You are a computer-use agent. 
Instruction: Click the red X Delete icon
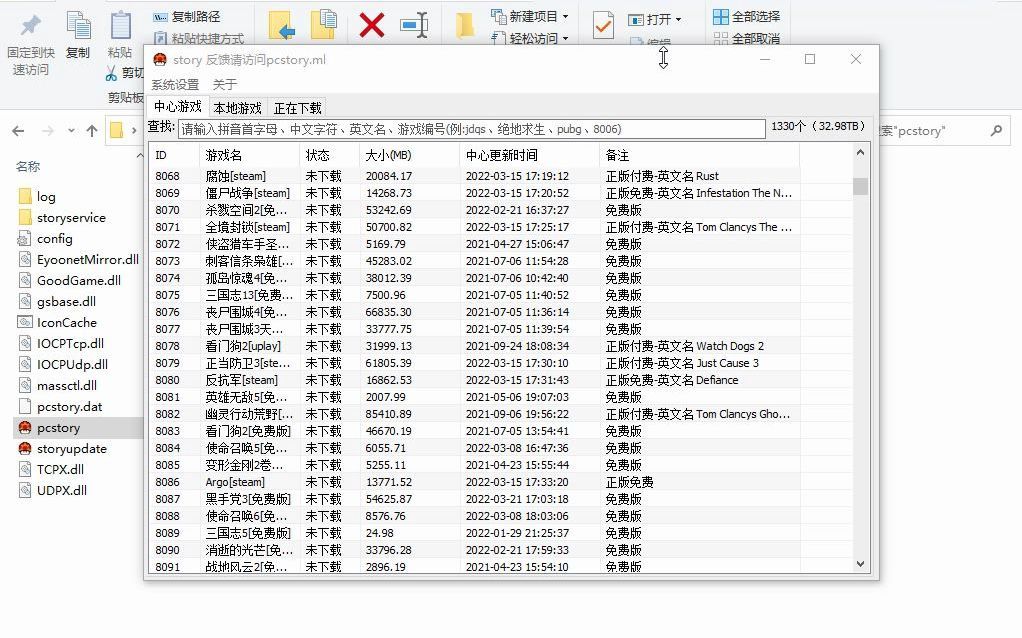click(372, 26)
